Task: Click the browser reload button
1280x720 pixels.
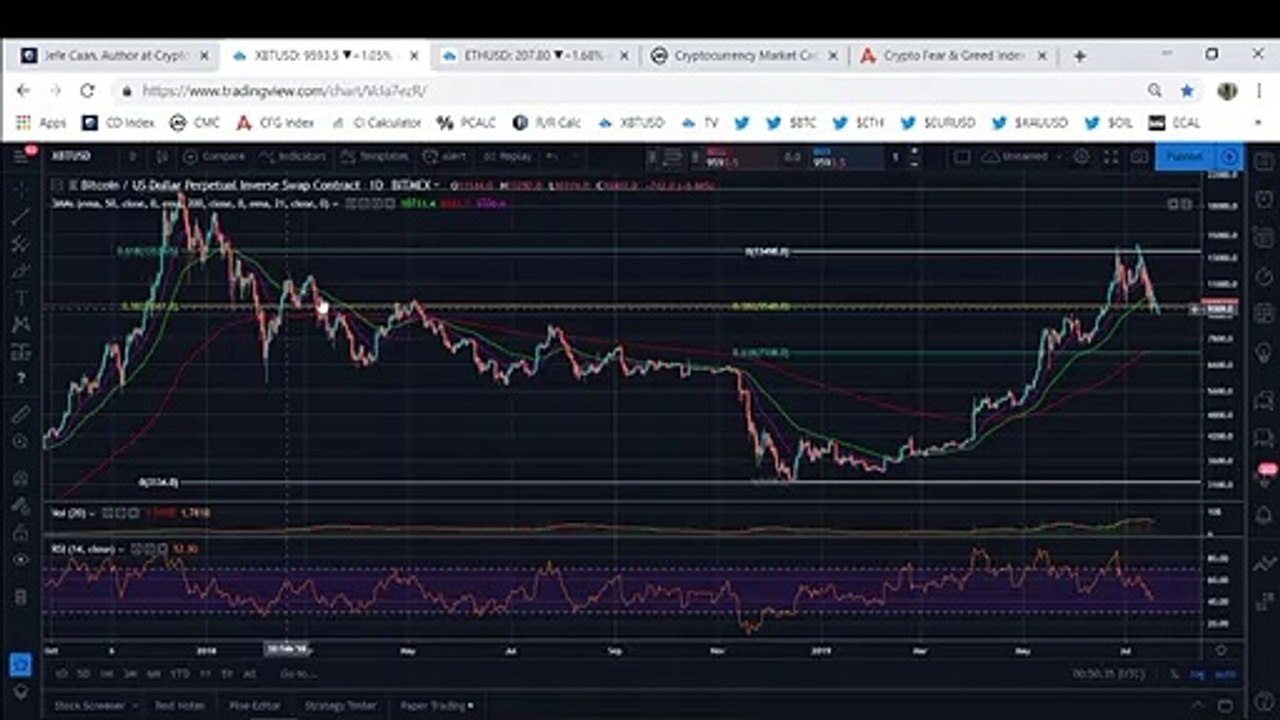Action: click(87, 91)
